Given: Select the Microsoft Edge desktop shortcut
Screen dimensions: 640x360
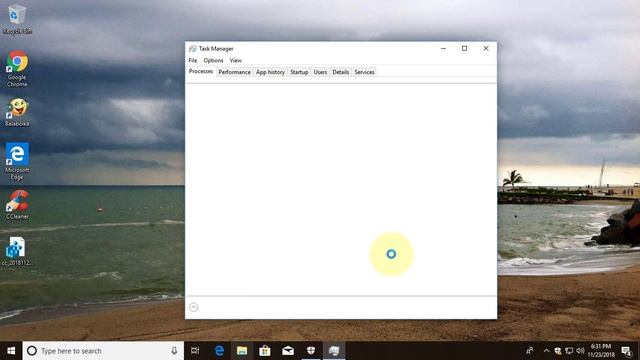Looking at the screenshot, I should (x=17, y=161).
